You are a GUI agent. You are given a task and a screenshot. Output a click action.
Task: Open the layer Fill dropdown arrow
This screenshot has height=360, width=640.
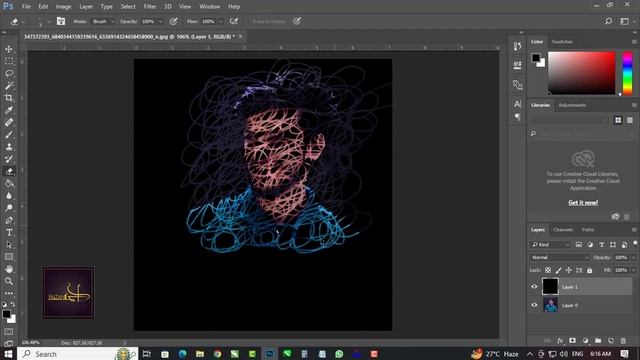point(633,270)
